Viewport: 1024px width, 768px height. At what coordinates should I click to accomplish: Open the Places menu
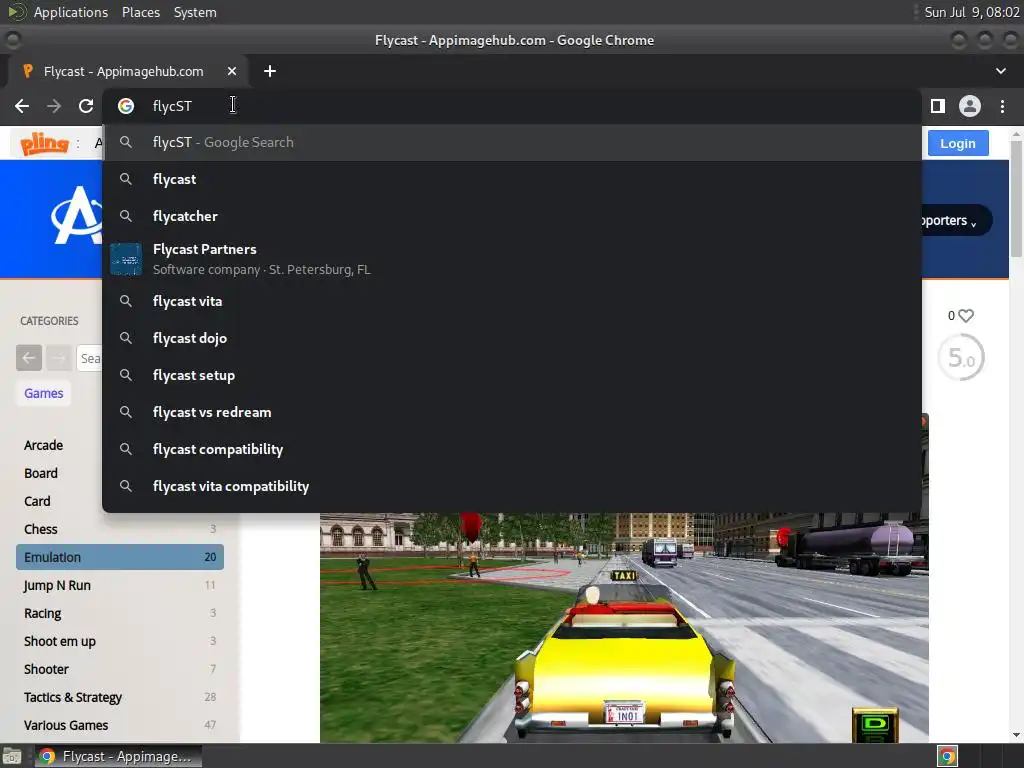tap(140, 12)
